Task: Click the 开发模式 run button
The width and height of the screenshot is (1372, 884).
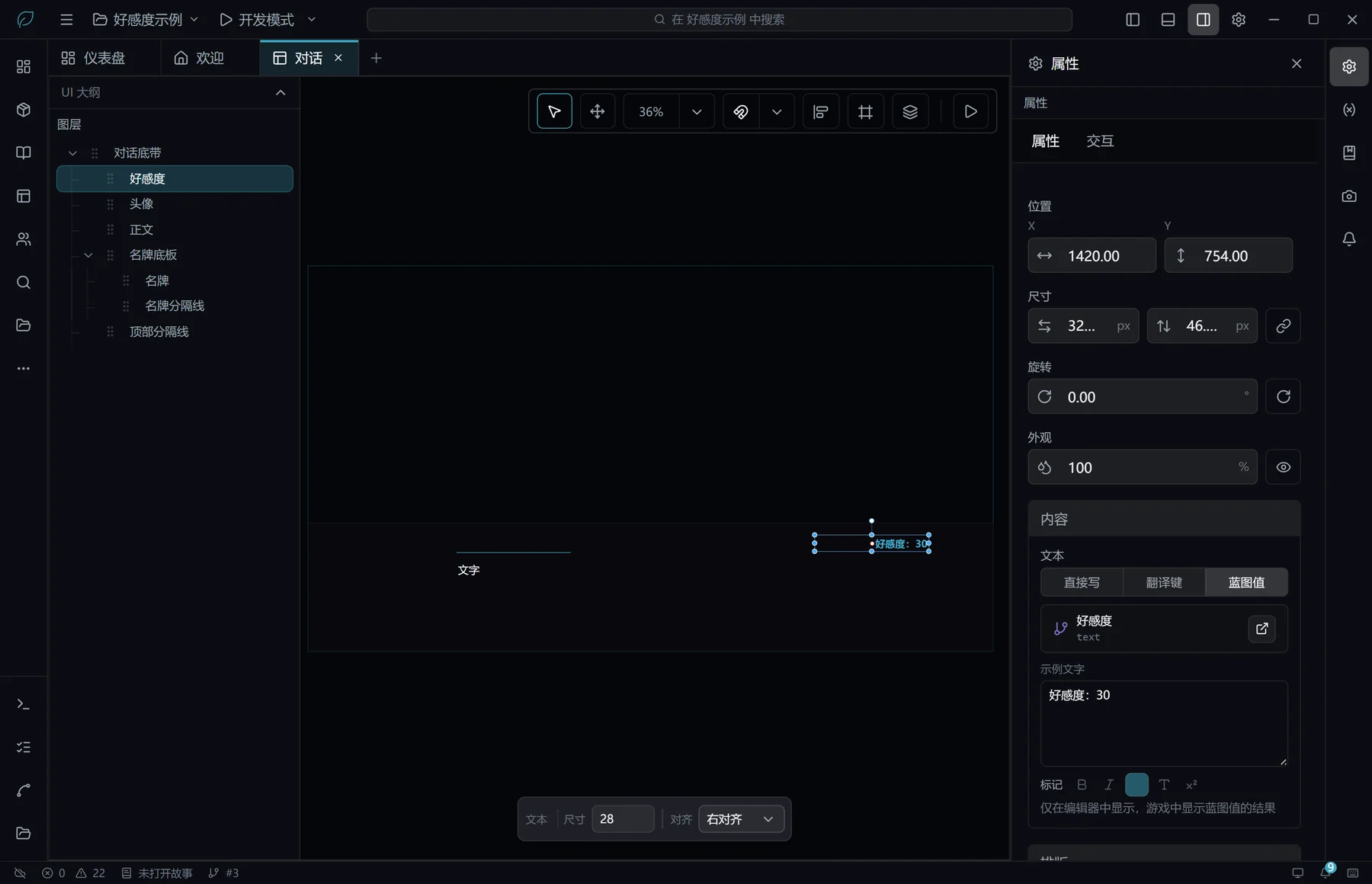Action: point(257,20)
